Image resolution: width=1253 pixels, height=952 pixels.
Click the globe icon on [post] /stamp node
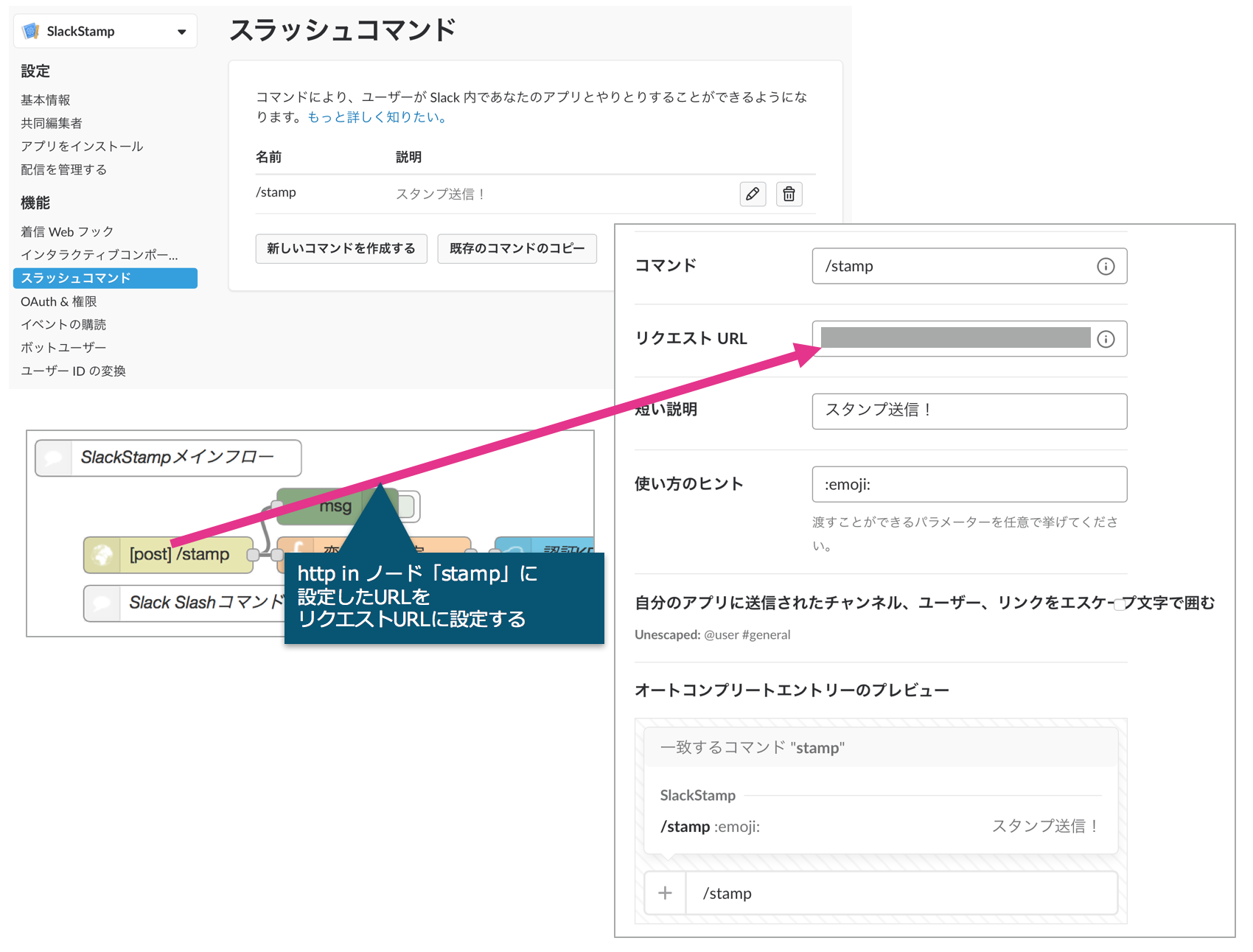[x=102, y=555]
